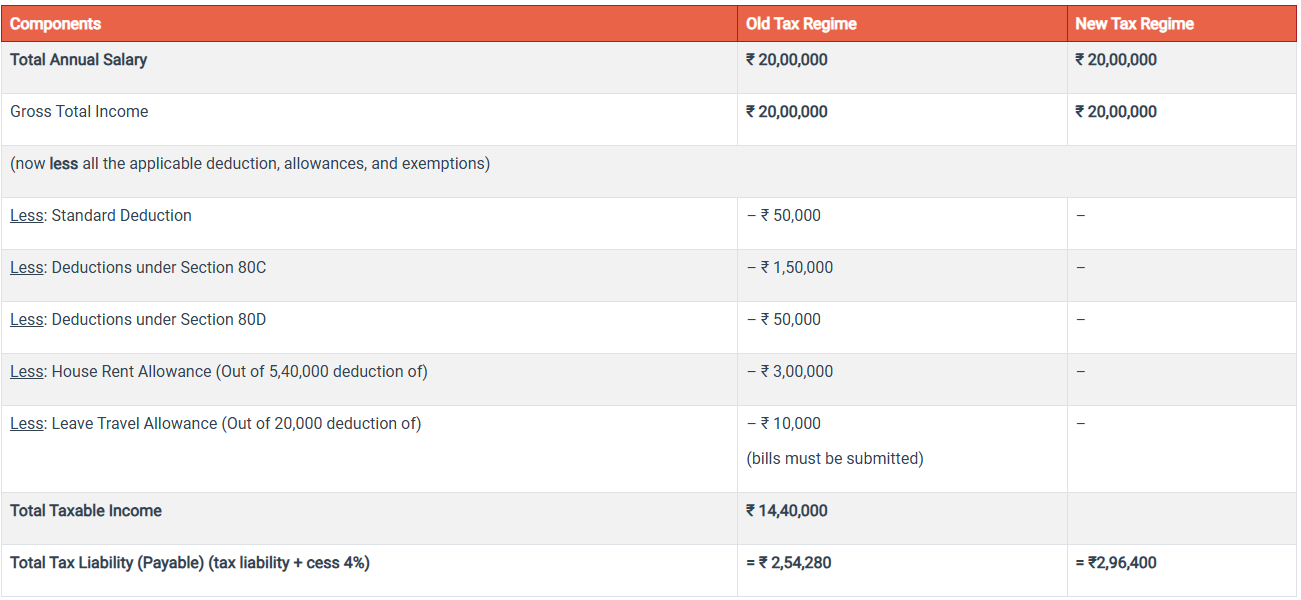Click the "Less" link before Standard Deduction
Image resolution: width=1301 pixels, height=600 pixels.
click(x=27, y=215)
